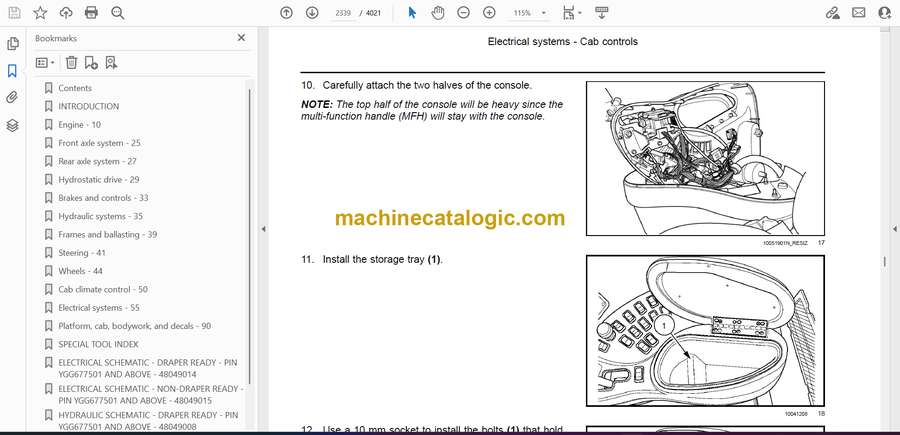Viewport: 900px width, 435px height.
Task: Click the zoom in plus icon
Action: [x=489, y=13]
